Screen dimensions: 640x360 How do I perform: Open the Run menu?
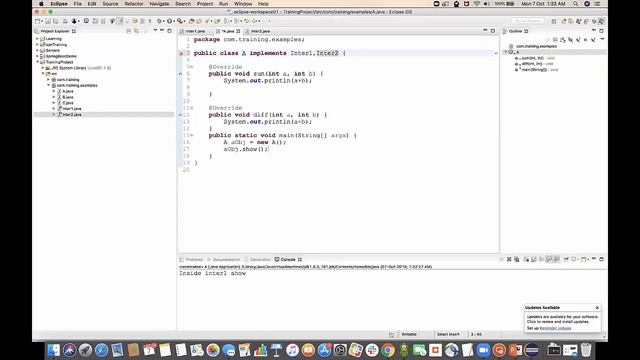point(223,4)
